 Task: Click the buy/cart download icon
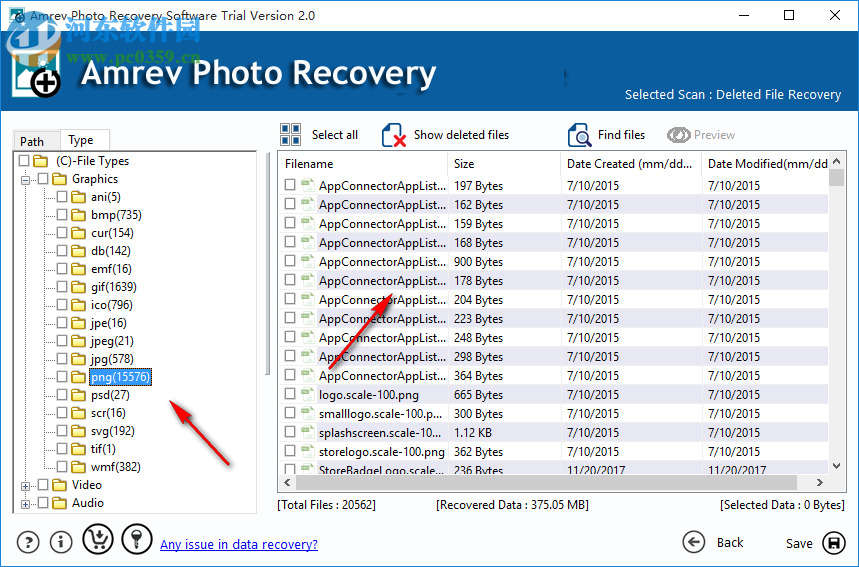coord(98,539)
